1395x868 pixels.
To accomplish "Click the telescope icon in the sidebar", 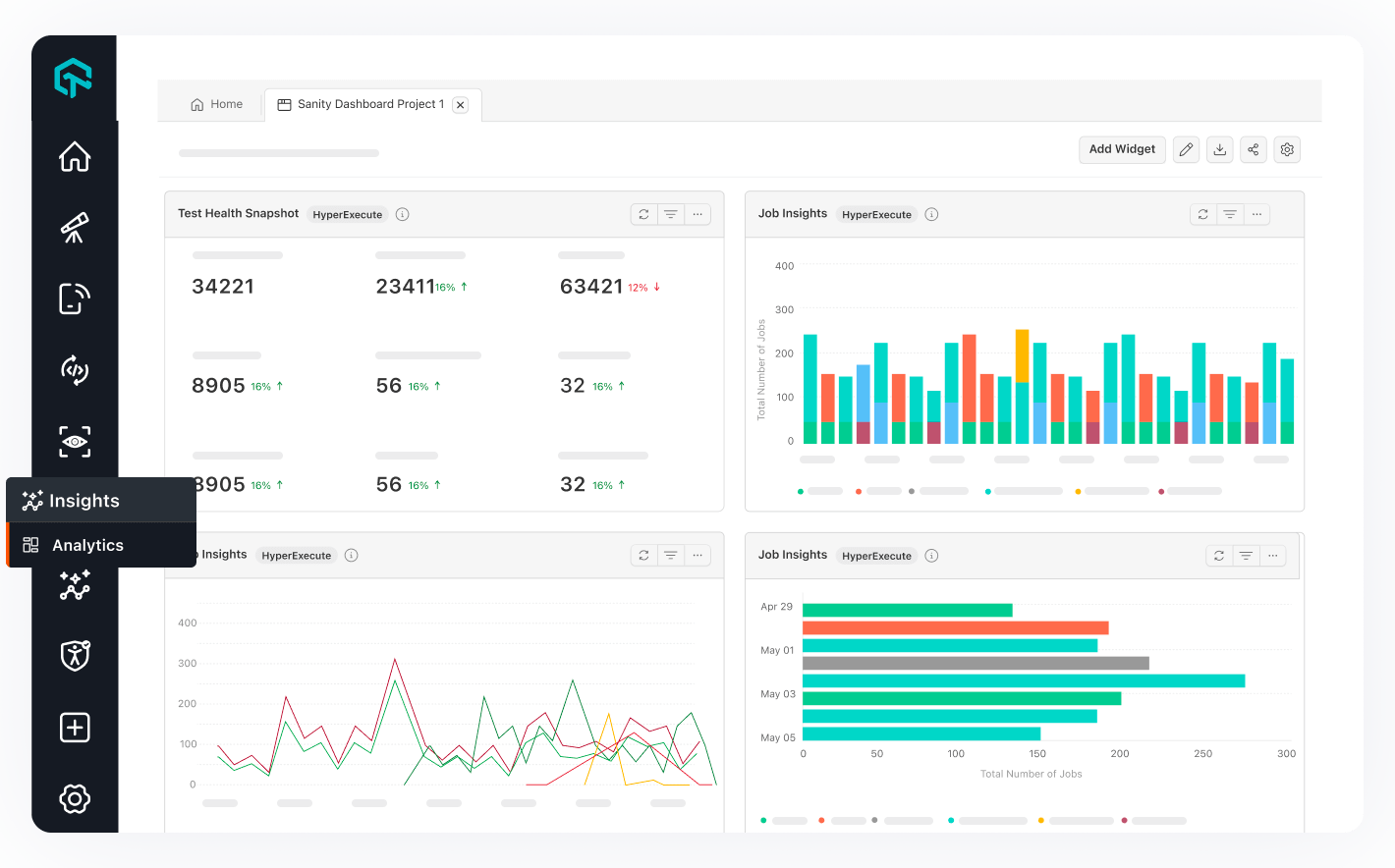I will tap(74, 228).
